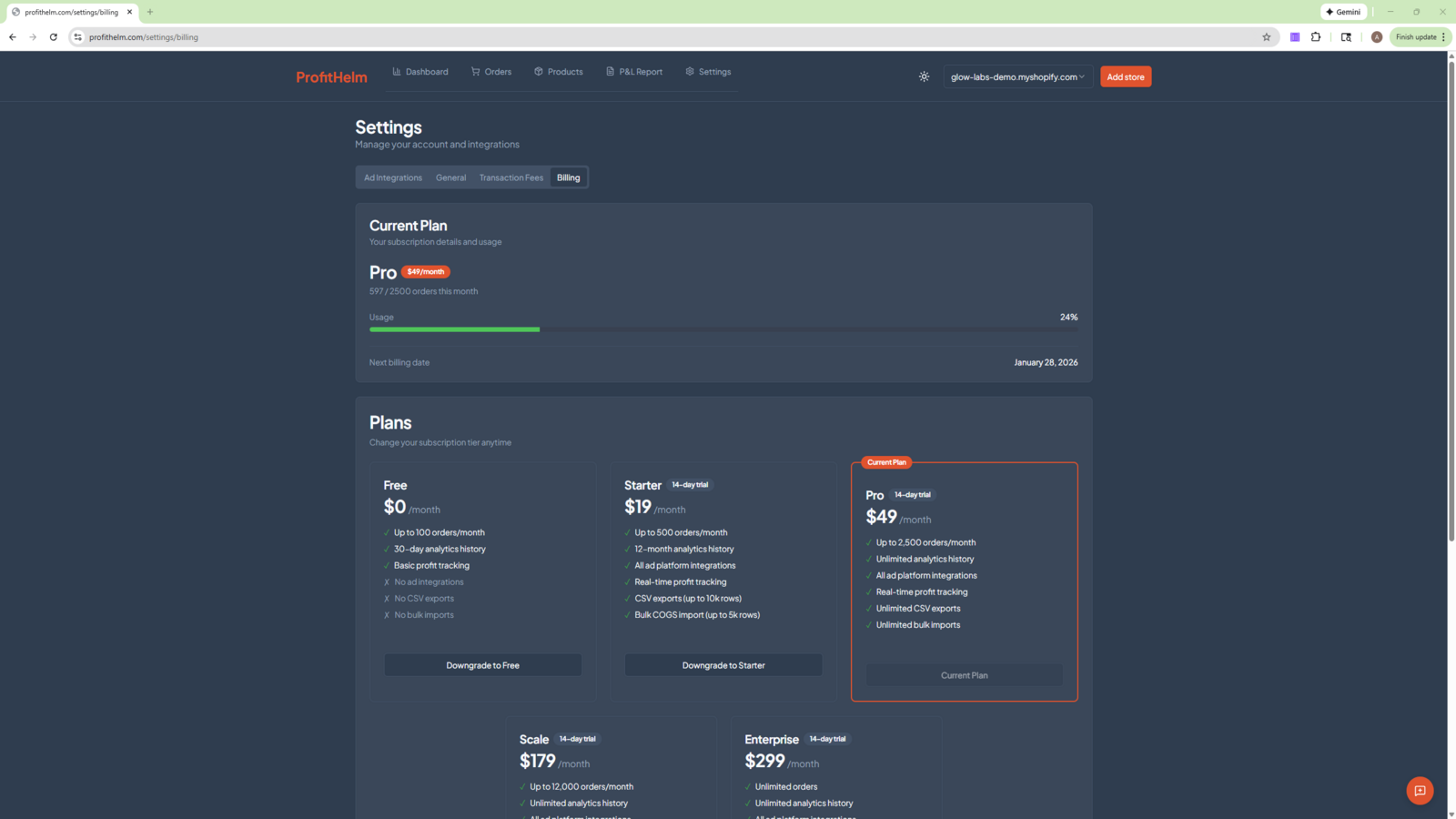The width and height of the screenshot is (1456, 819).
Task: Switch to the General settings tab
Action: click(450, 177)
